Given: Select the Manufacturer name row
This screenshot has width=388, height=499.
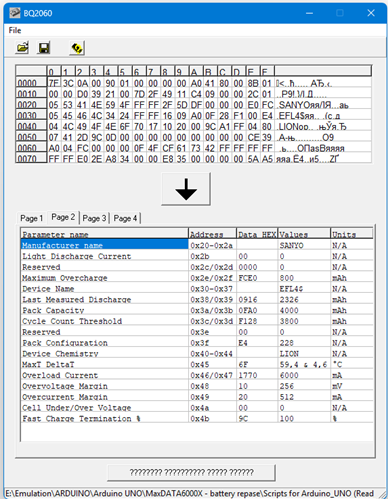Looking at the screenshot, I should 197,245.
